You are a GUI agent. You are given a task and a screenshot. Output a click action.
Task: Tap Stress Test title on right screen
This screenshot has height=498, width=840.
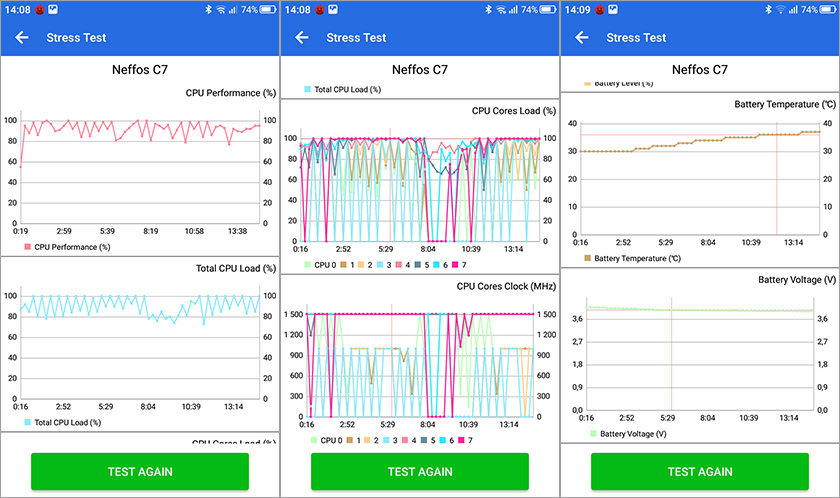coord(636,37)
